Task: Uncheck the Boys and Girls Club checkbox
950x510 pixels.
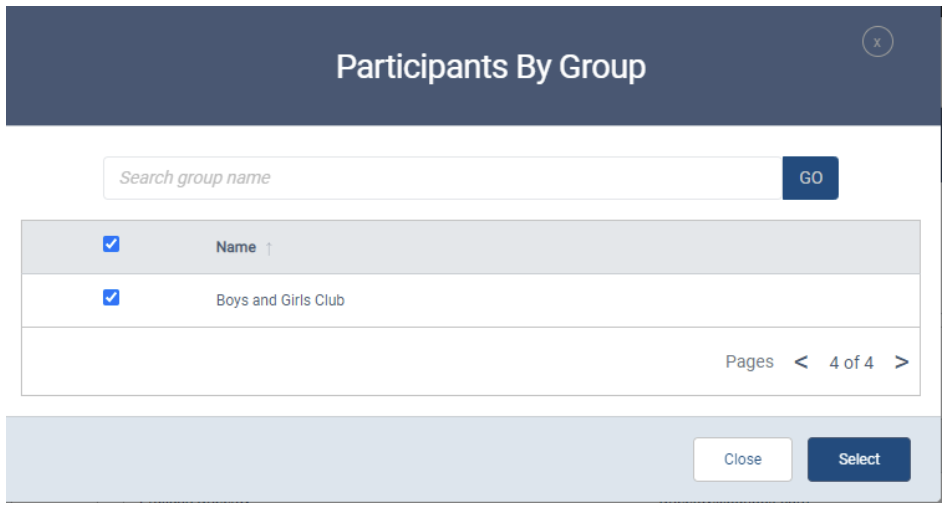Action: [111, 297]
